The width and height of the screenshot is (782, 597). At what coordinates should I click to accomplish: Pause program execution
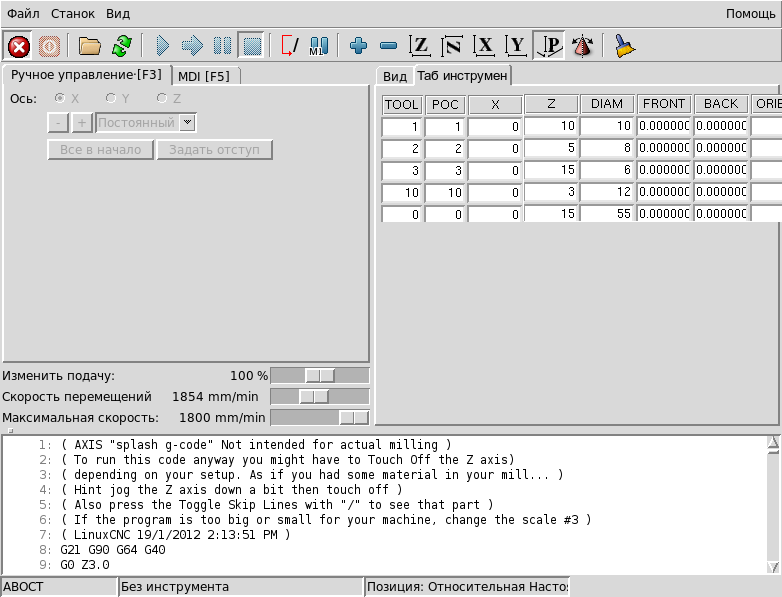pyautogui.click(x=222, y=46)
